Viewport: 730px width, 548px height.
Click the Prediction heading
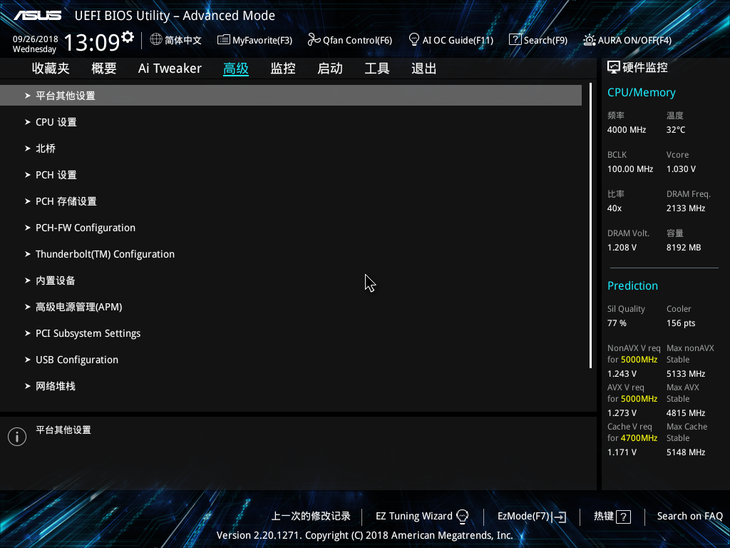(x=632, y=286)
